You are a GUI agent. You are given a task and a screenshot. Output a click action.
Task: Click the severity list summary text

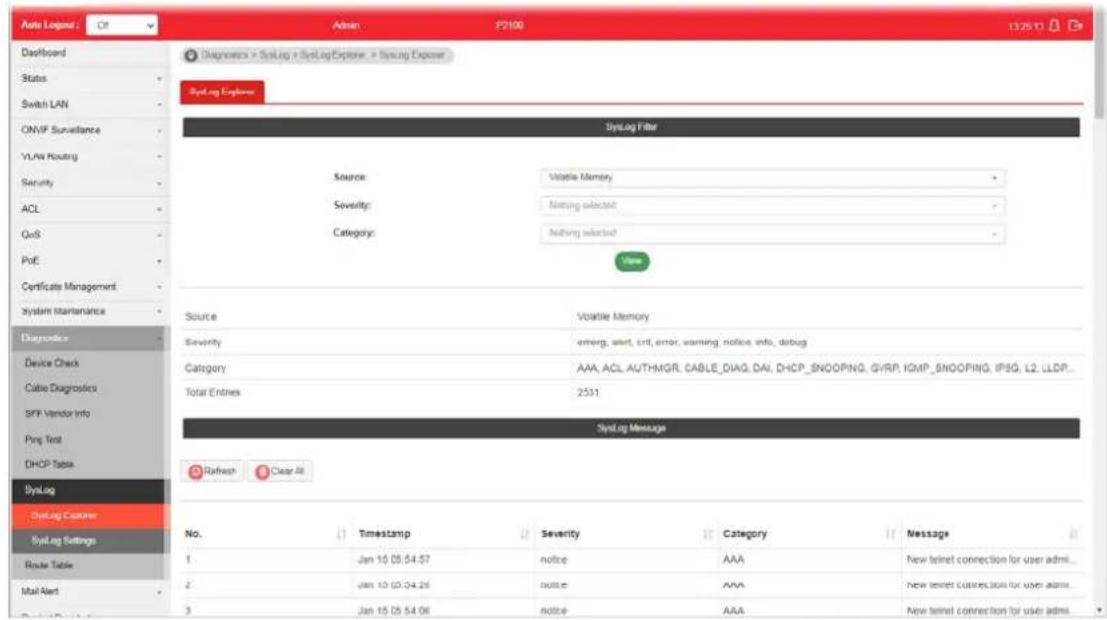[x=692, y=342]
